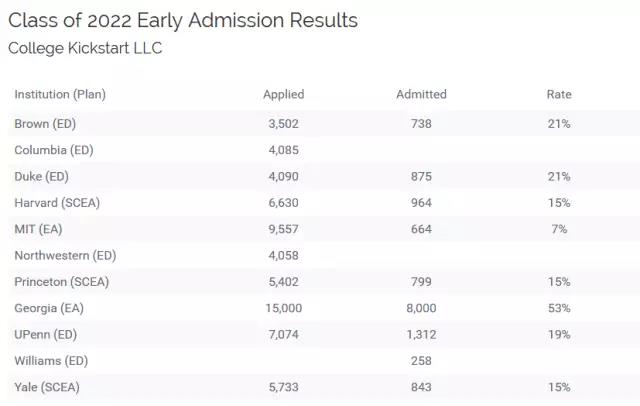Click UPenn's 1,312 admitted value

[x=421, y=334]
